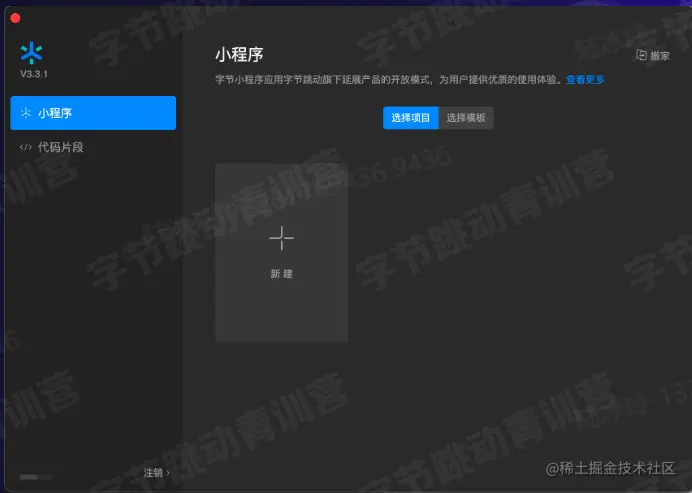Image resolution: width=692 pixels, height=493 pixels.
Task: Select 小程序 in the sidebar
Action: [x=93, y=113]
